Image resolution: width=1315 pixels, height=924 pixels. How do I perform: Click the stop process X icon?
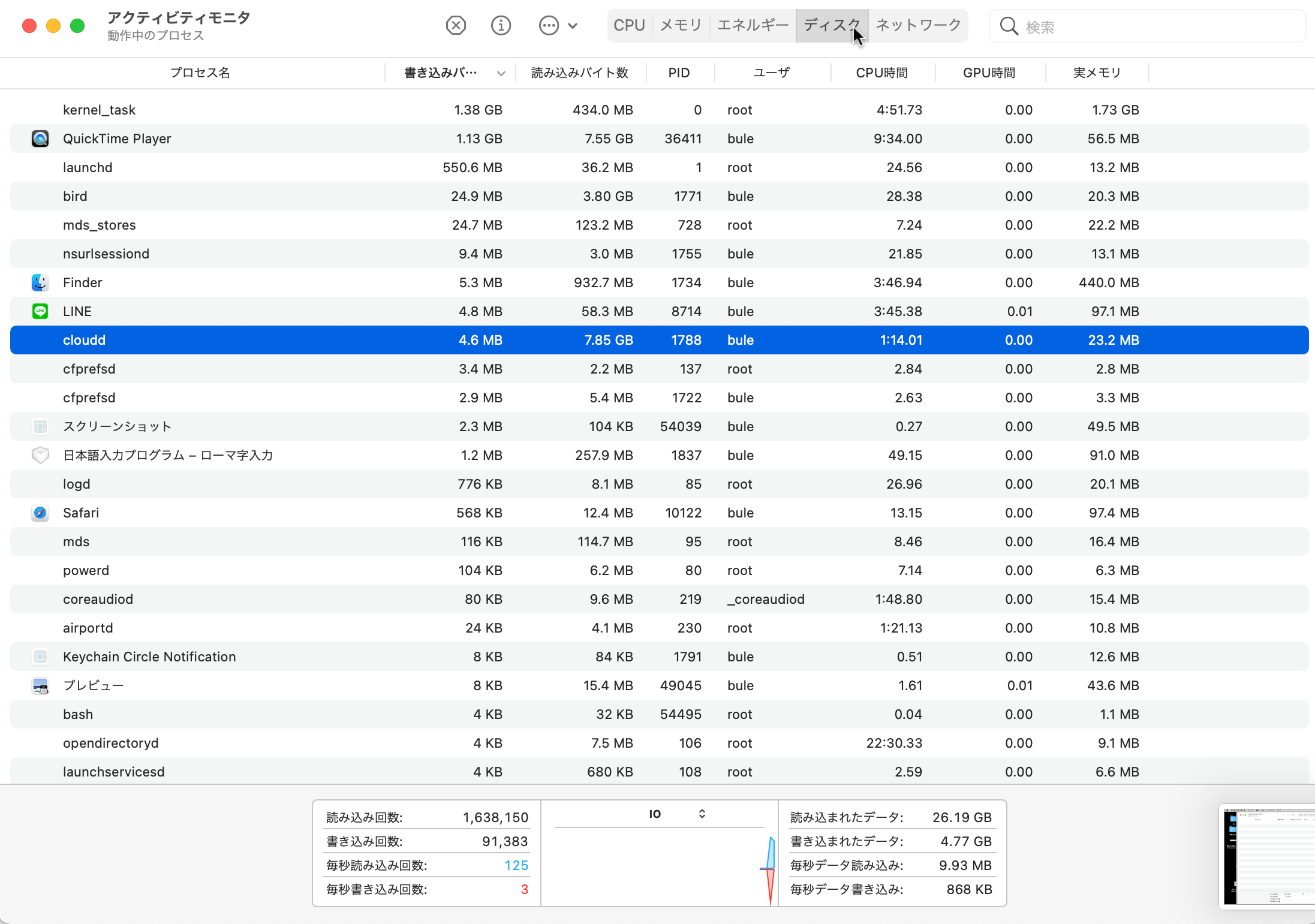(456, 25)
